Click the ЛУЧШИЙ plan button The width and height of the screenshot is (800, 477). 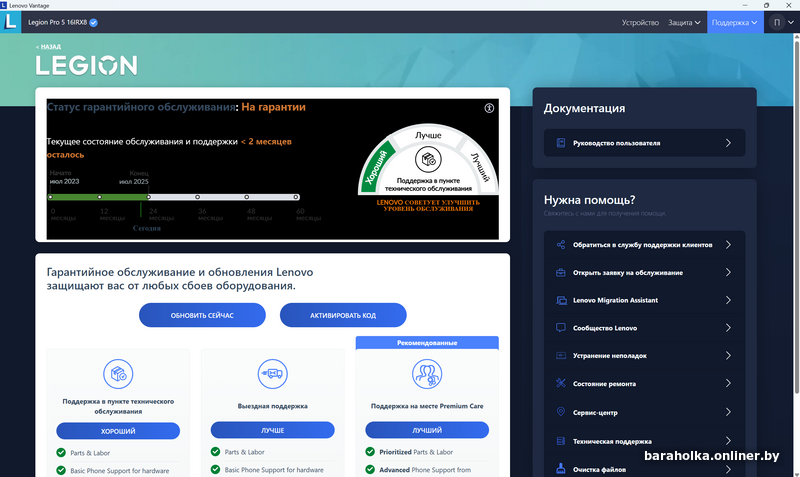(427, 430)
